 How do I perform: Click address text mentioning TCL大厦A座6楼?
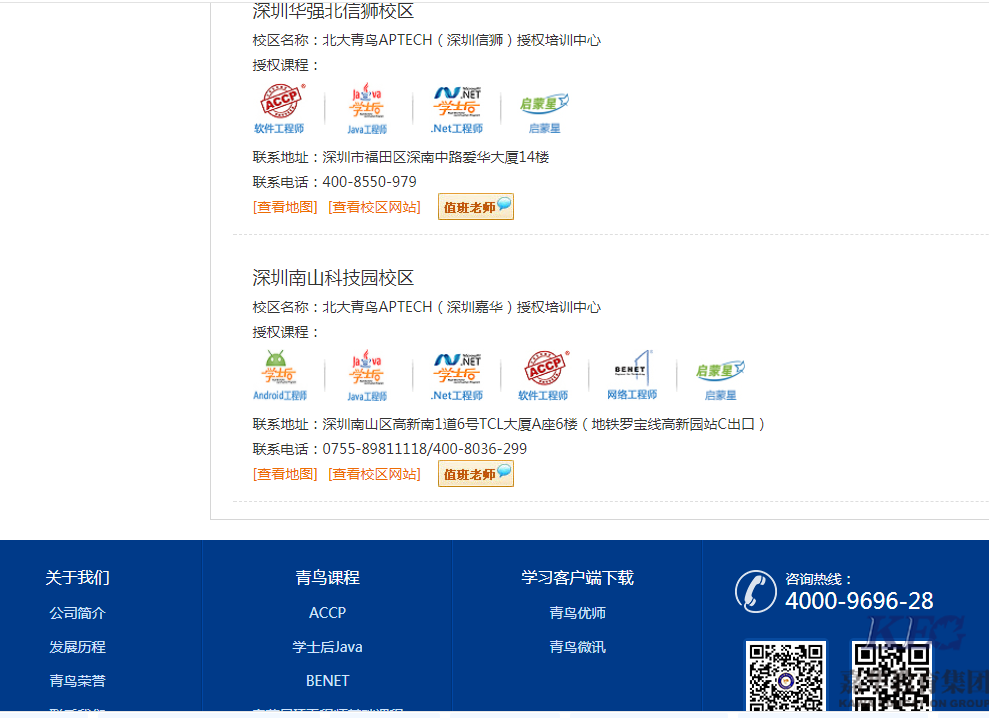(544, 424)
